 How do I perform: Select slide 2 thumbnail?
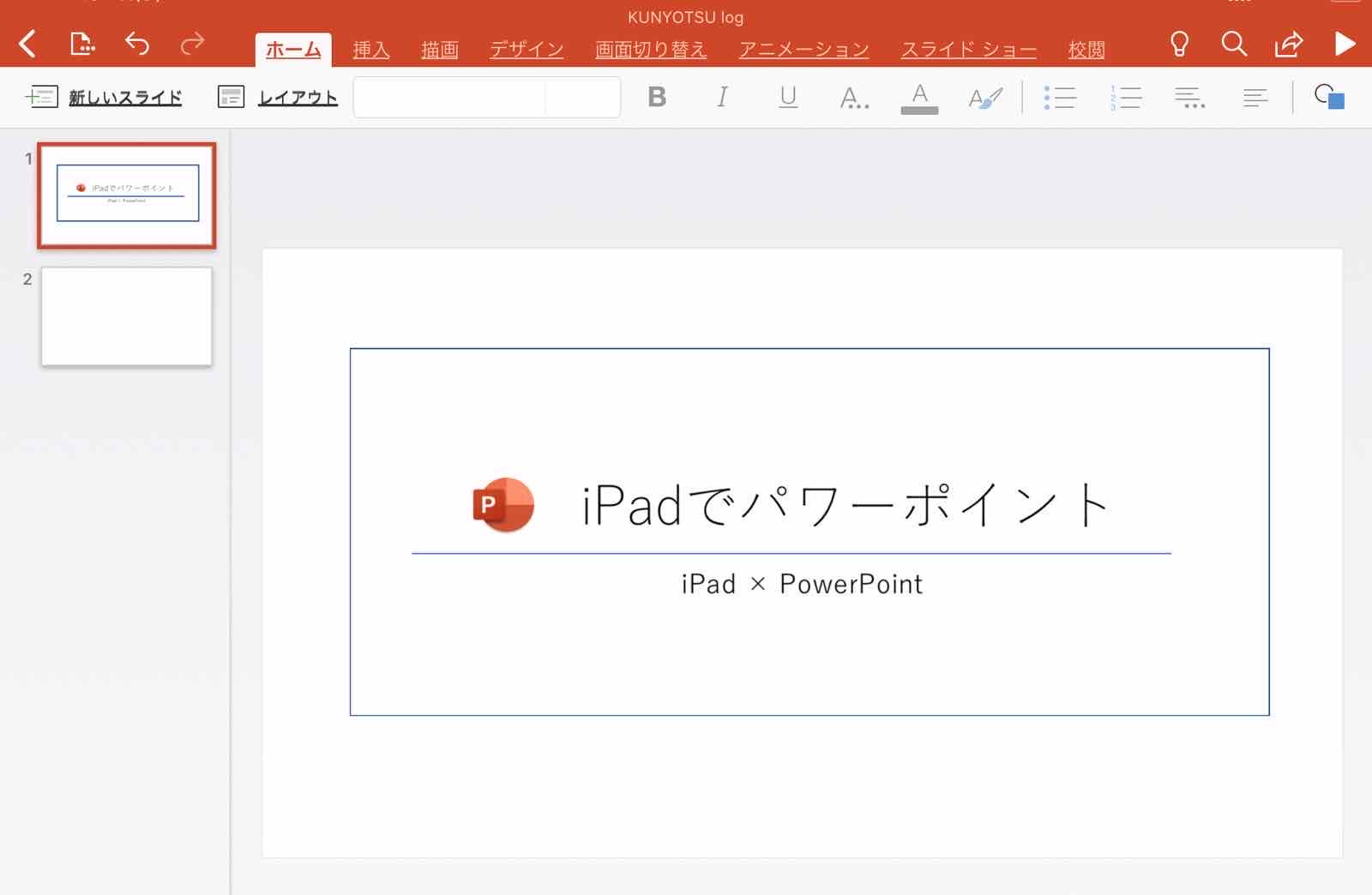point(127,316)
